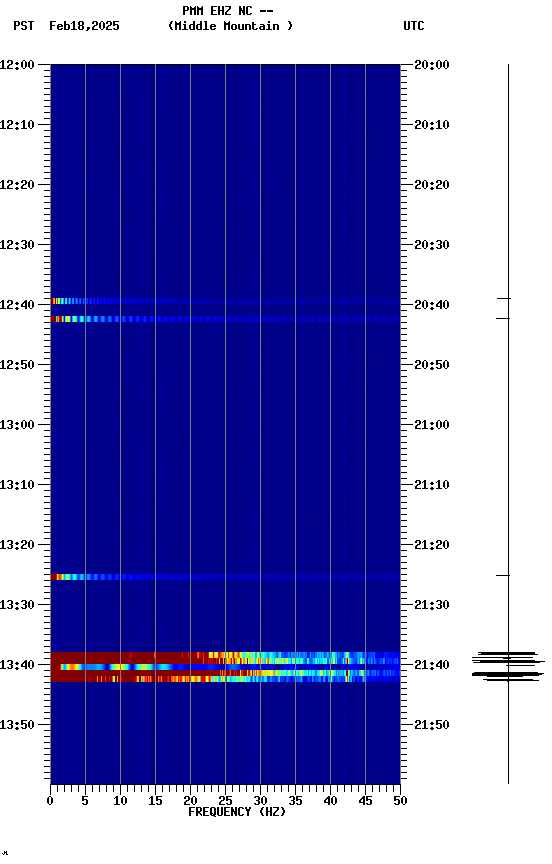Click the 12:30 PST axis label
Viewport: 552px width, 864px height.
pos(17,245)
